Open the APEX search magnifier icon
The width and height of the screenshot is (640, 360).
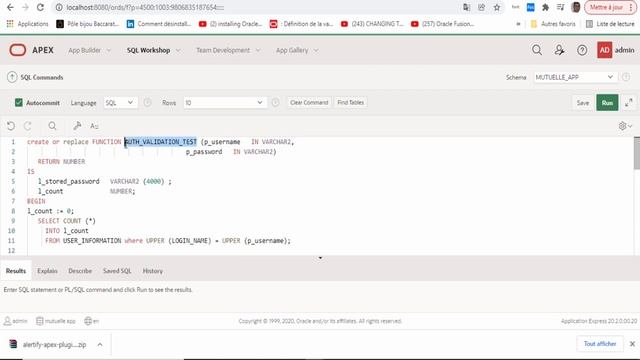[537, 50]
